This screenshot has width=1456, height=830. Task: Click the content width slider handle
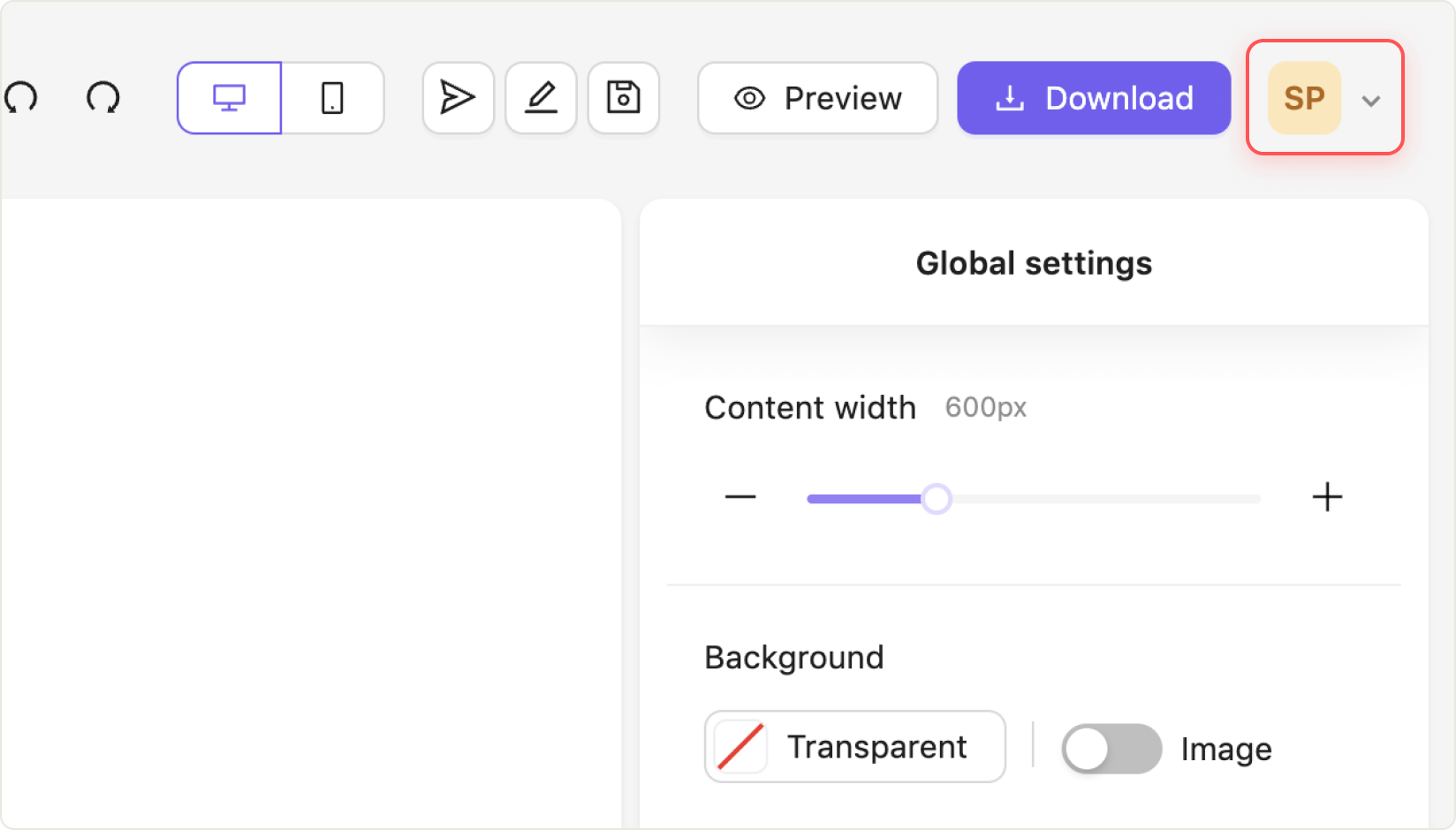coord(937,499)
